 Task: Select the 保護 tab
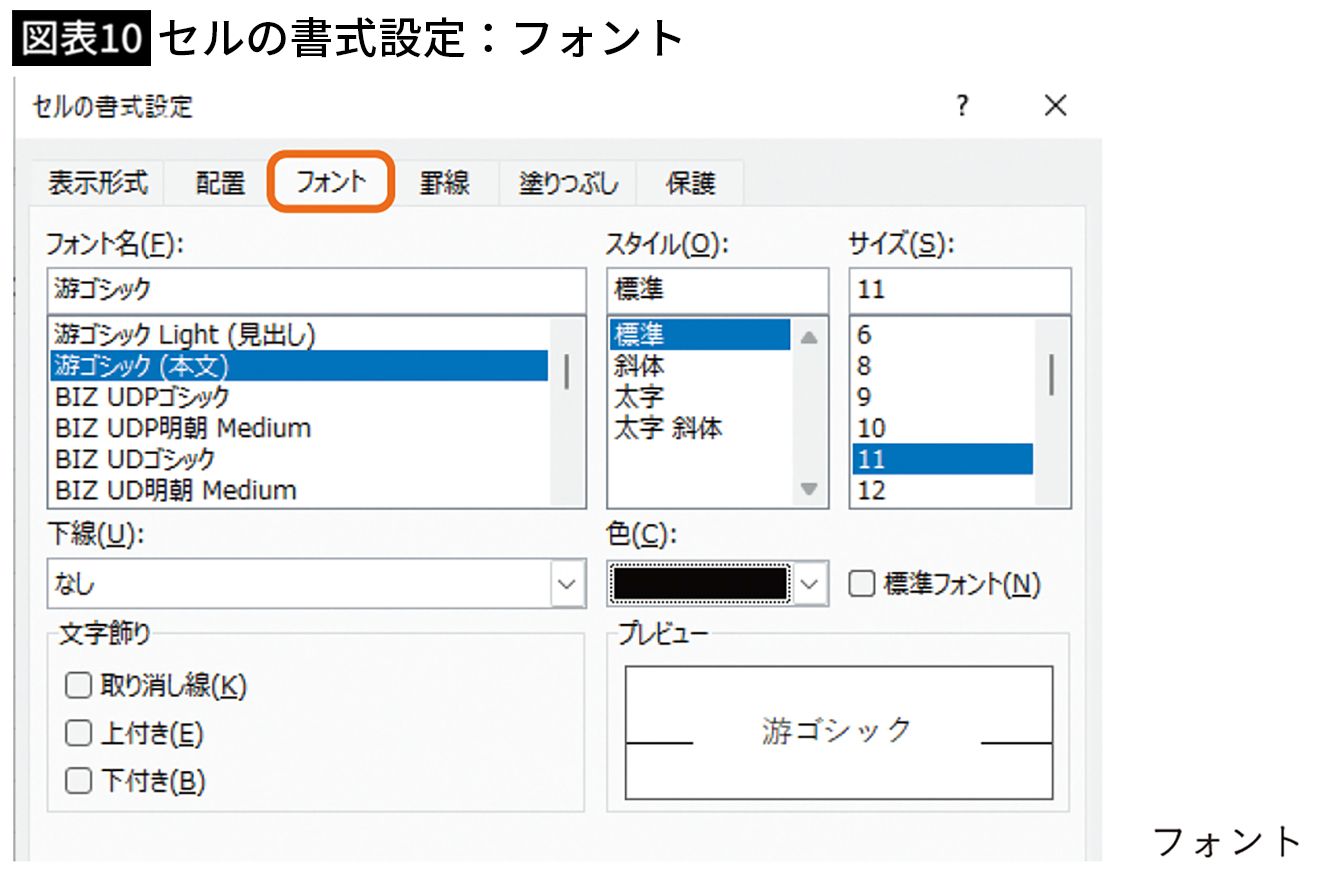point(690,183)
